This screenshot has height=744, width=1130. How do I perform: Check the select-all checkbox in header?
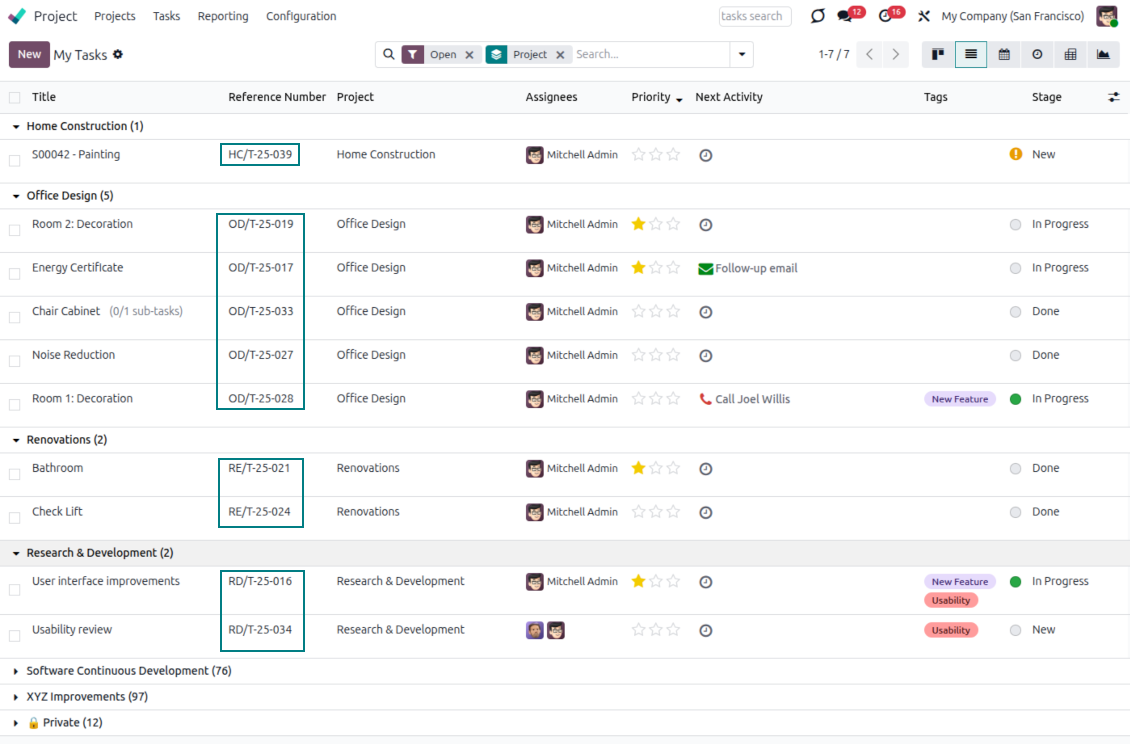click(14, 97)
